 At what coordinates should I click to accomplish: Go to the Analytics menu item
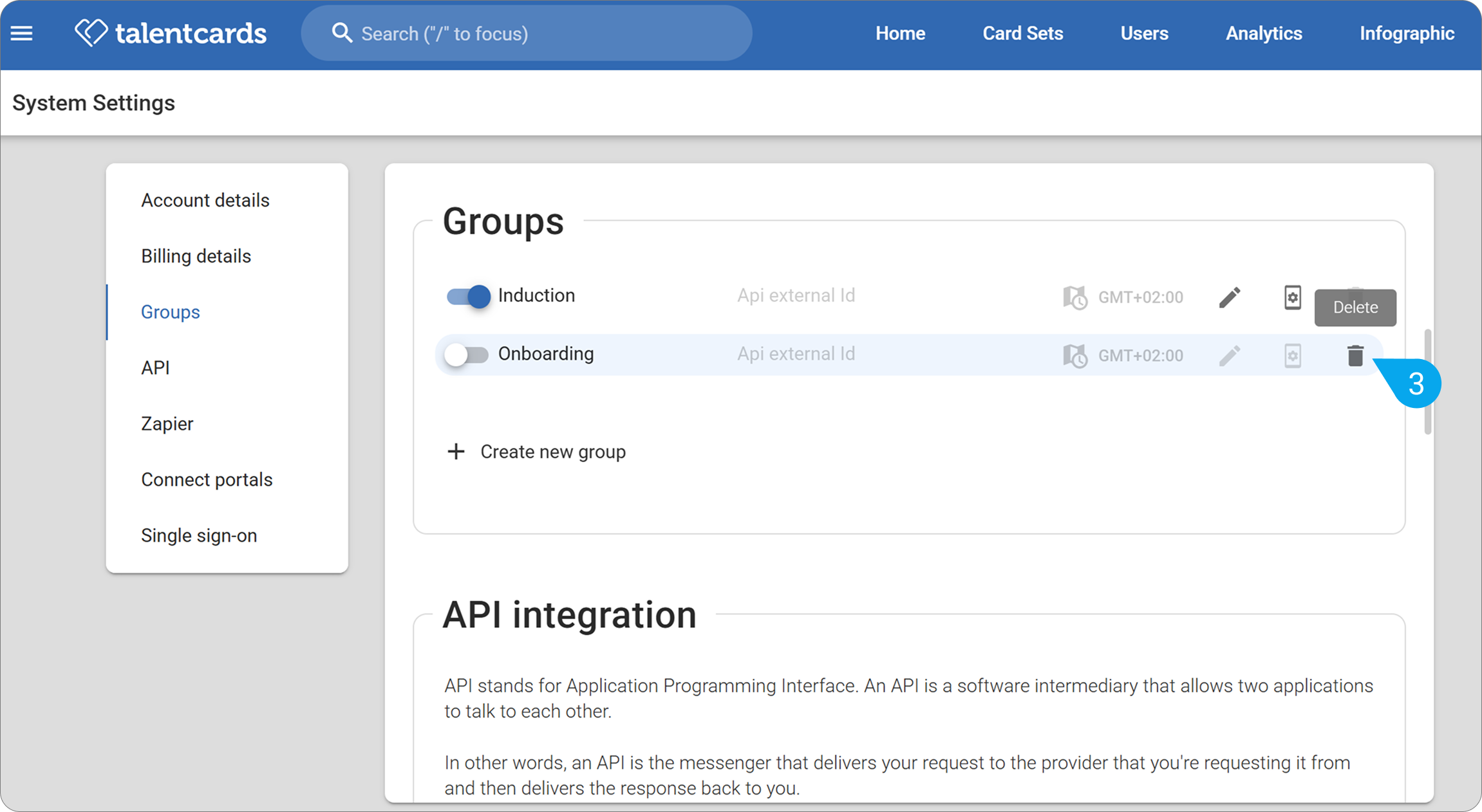click(x=1264, y=33)
